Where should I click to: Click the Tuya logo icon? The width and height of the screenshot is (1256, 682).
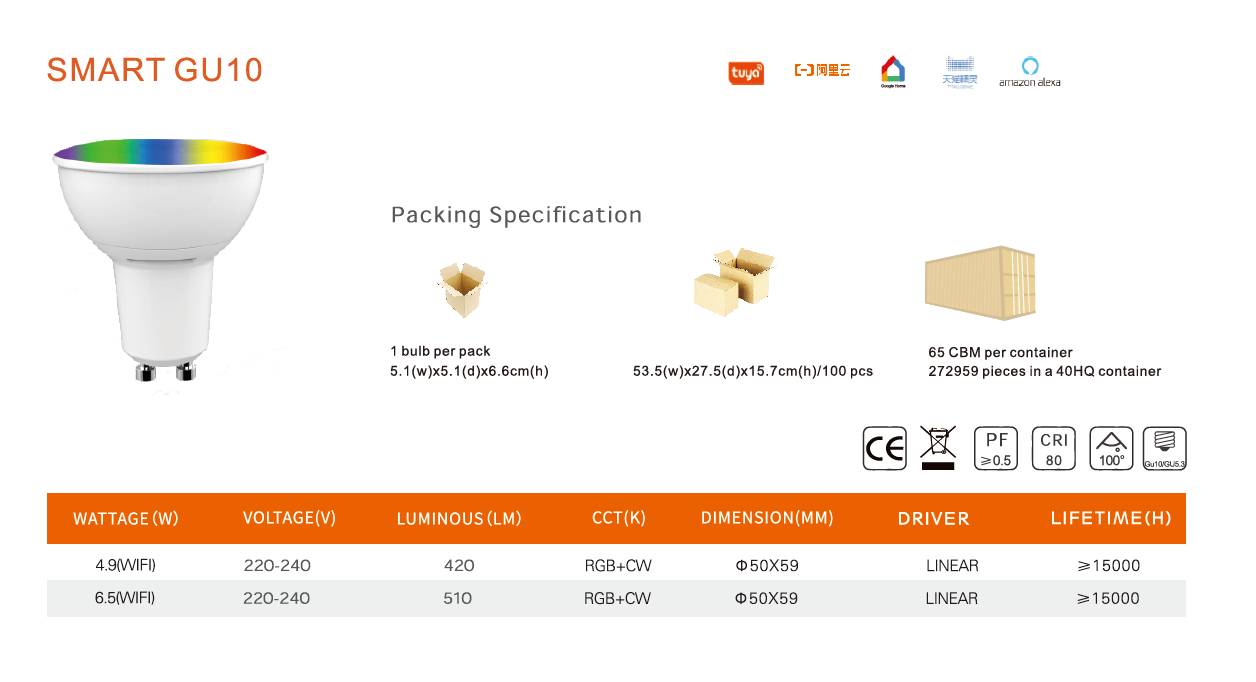746,73
